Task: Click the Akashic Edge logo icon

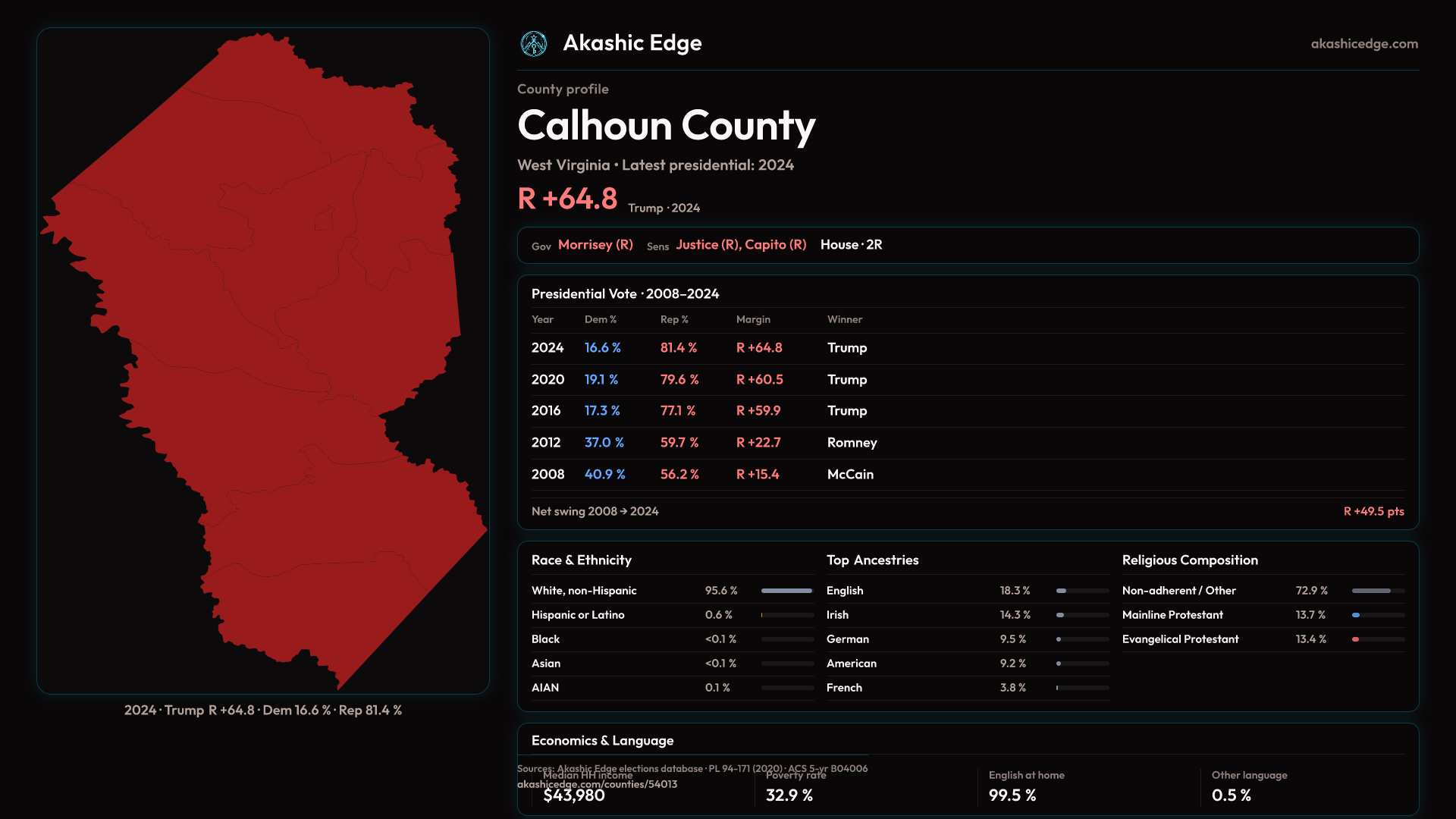Action: click(534, 44)
